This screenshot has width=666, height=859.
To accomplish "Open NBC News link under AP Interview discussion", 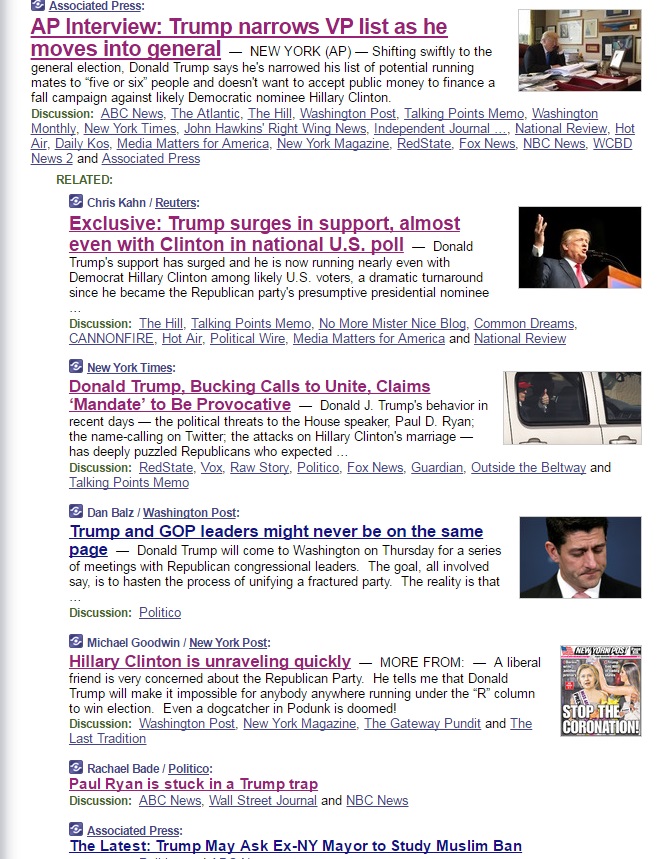I will click(x=554, y=144).
